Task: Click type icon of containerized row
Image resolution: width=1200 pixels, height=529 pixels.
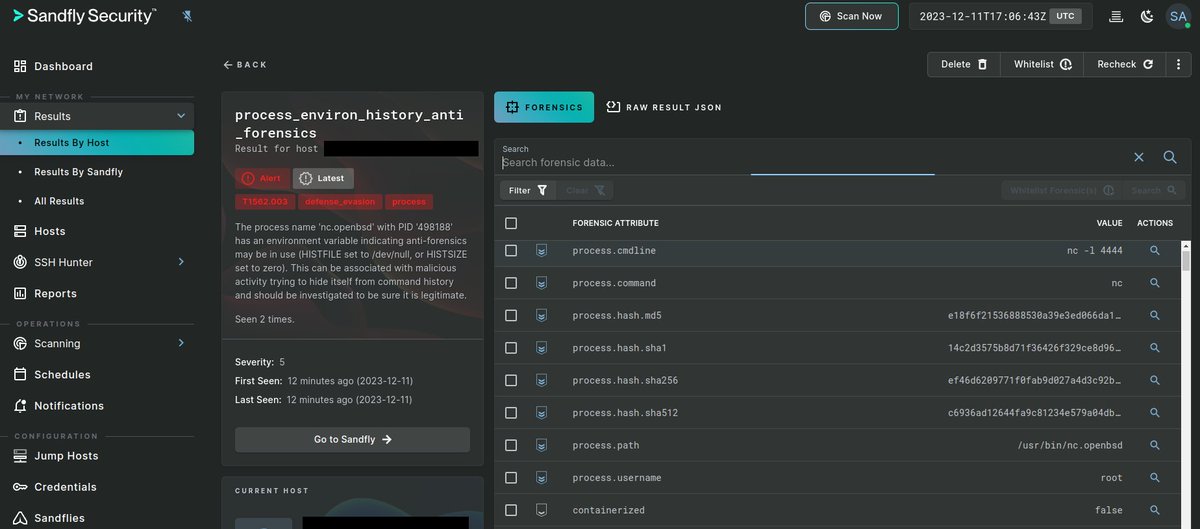Action: pyautogui.click(x=541, y=510)
